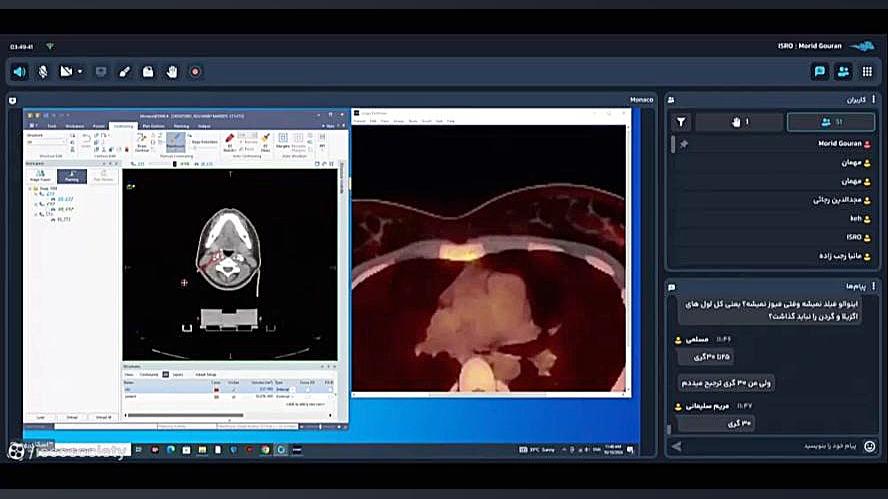Viewport: 888px width, 499px height.
Task: Click the red color swatch of first structure row
Action: coord(216,390)
